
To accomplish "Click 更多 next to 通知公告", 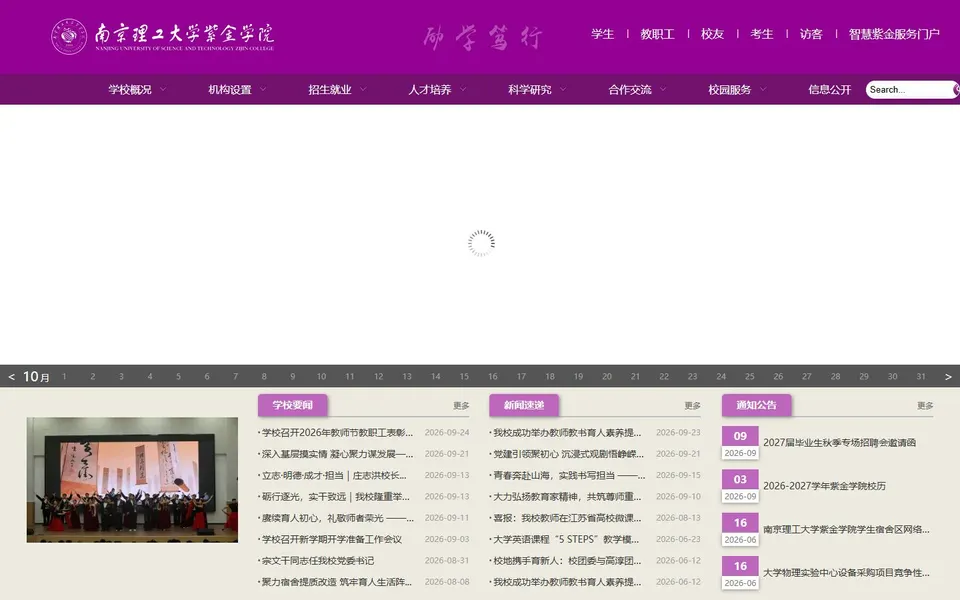I will 925,405.
